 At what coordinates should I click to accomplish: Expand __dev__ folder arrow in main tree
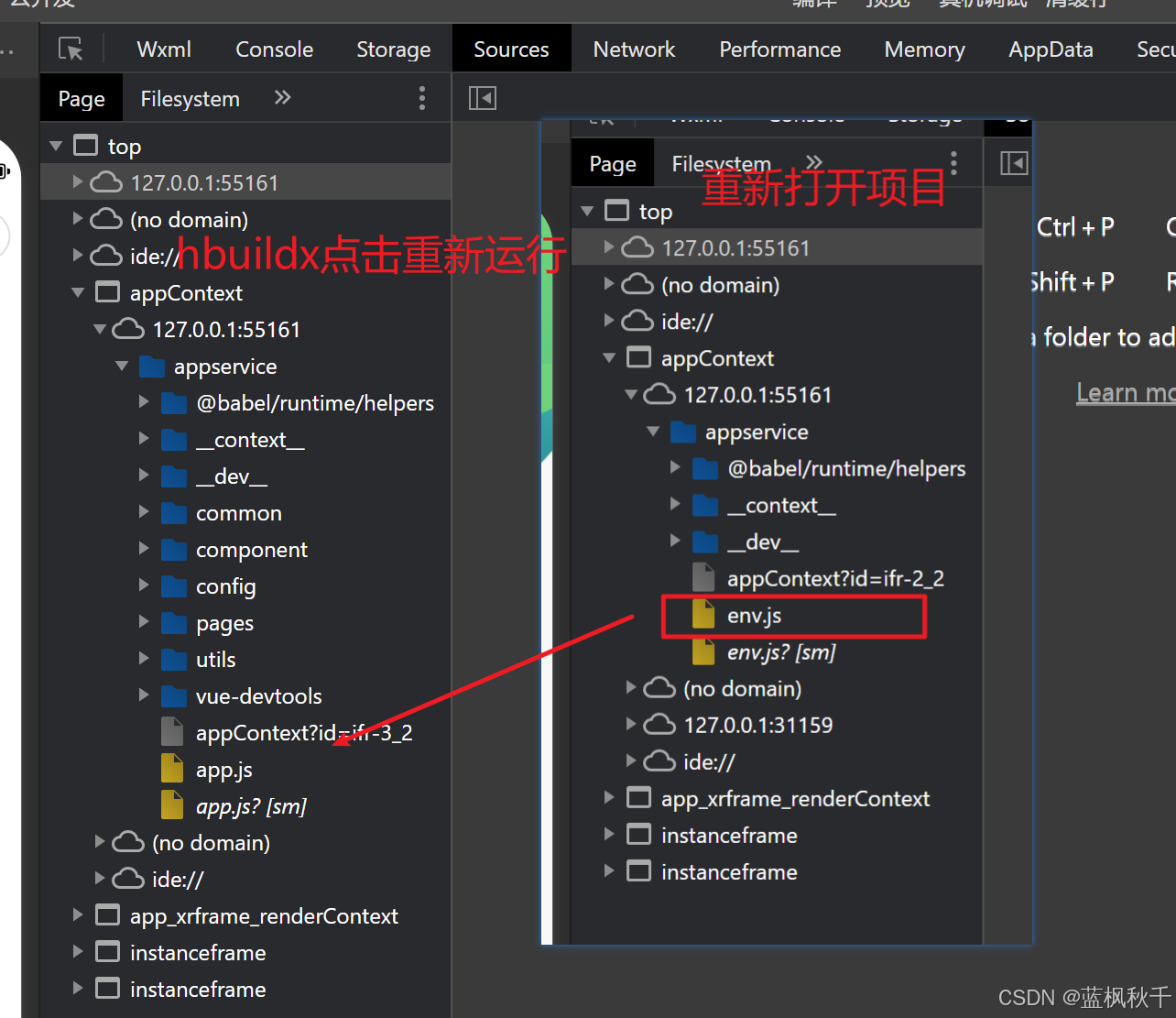click(x=144, y=475)
